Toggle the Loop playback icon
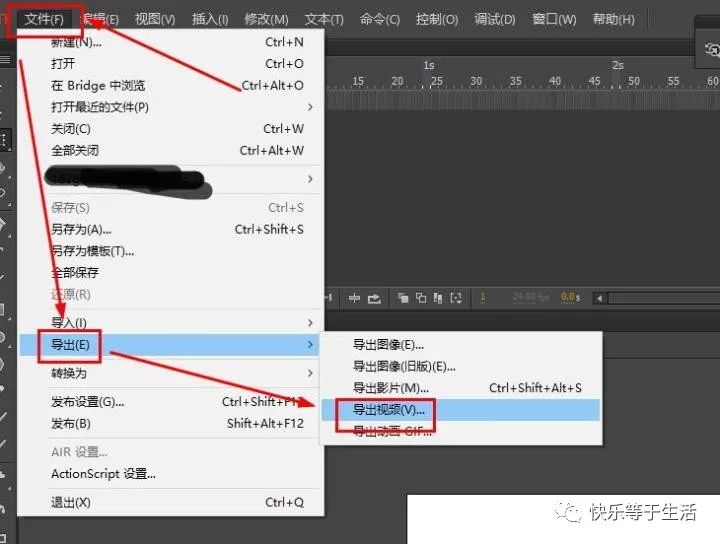Screen dimensions: 720x544 374,299
